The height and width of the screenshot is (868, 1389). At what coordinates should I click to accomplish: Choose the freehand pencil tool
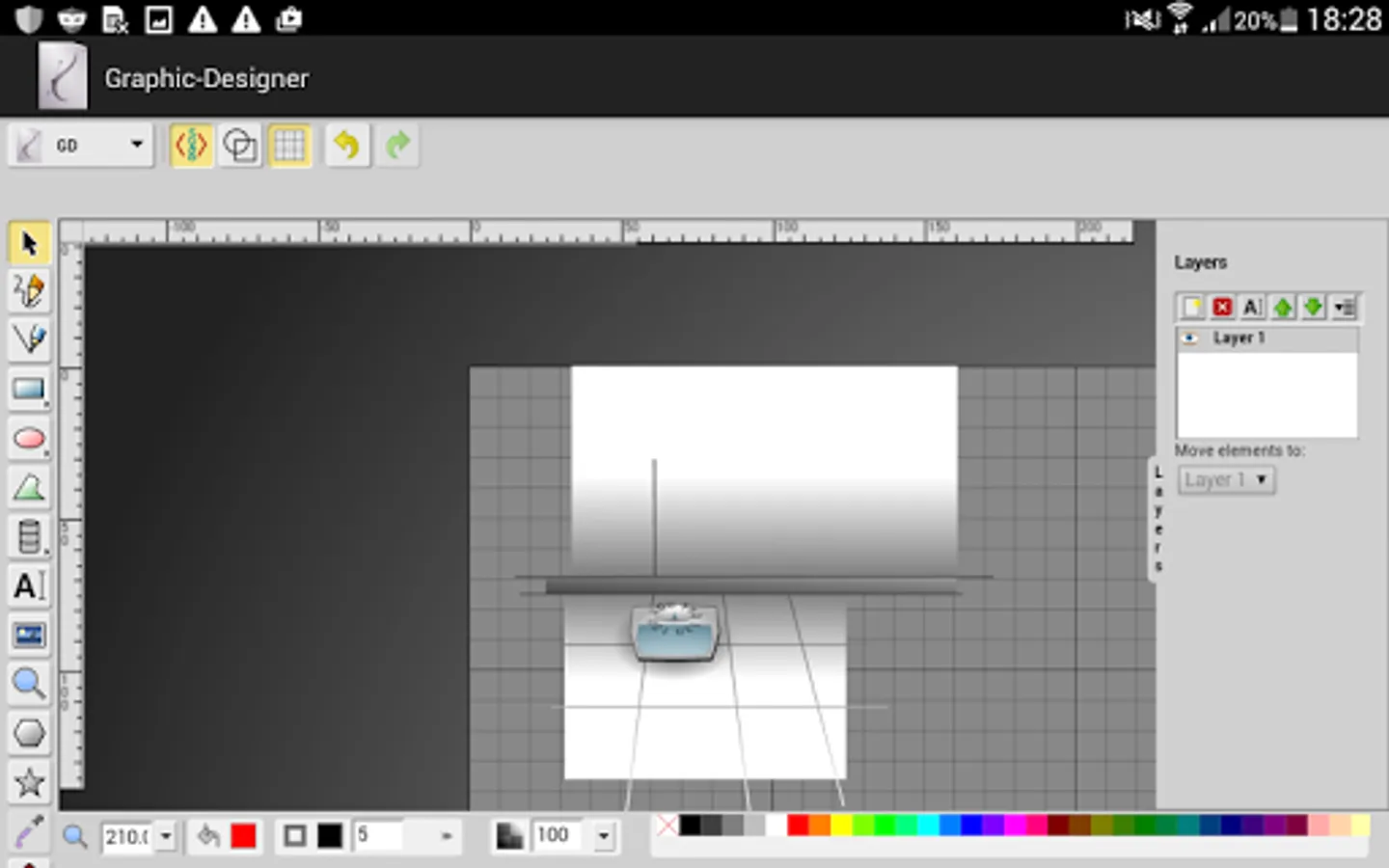click(x=29, y=290)
